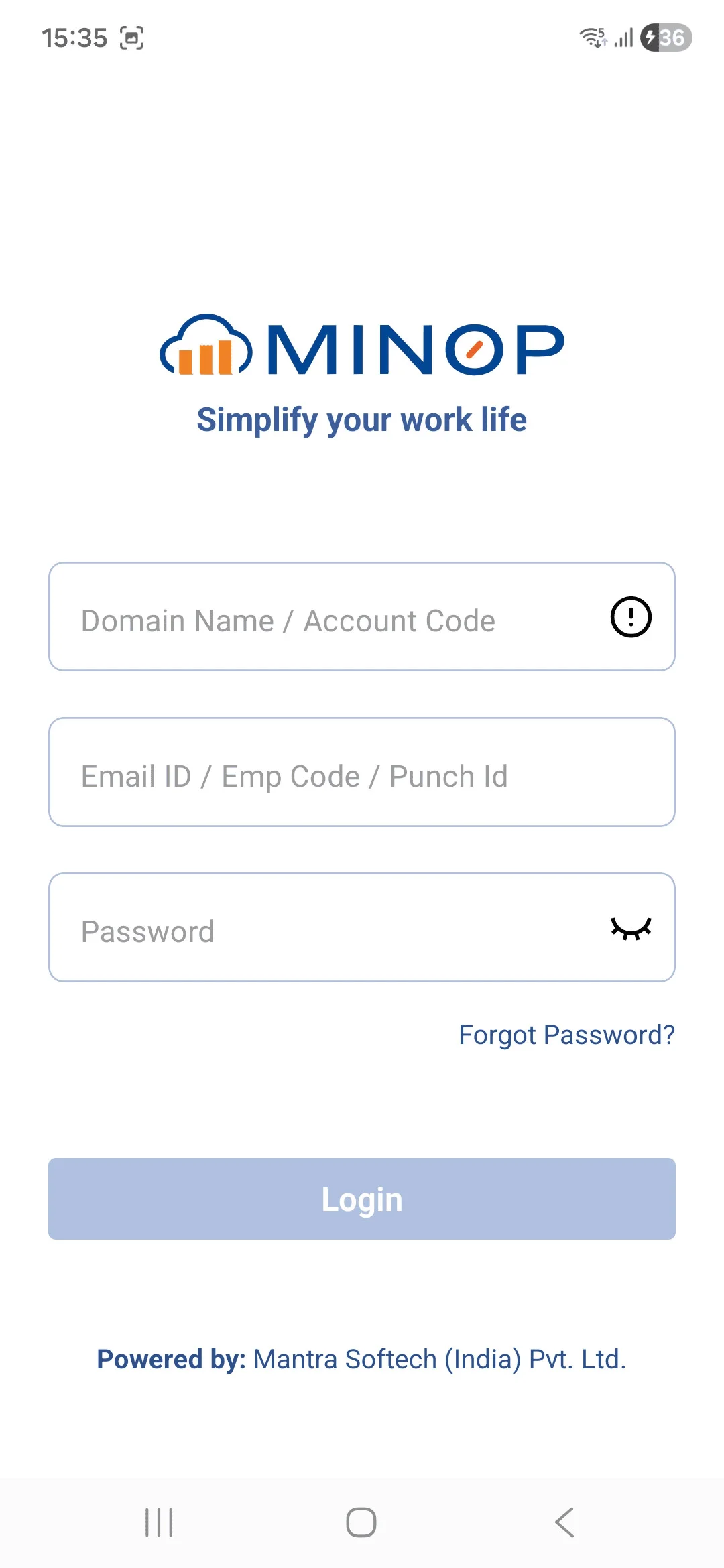
Task: Tap Mantra Softech (India) Pvt. Ltd. text
Action: [440, 1360]
